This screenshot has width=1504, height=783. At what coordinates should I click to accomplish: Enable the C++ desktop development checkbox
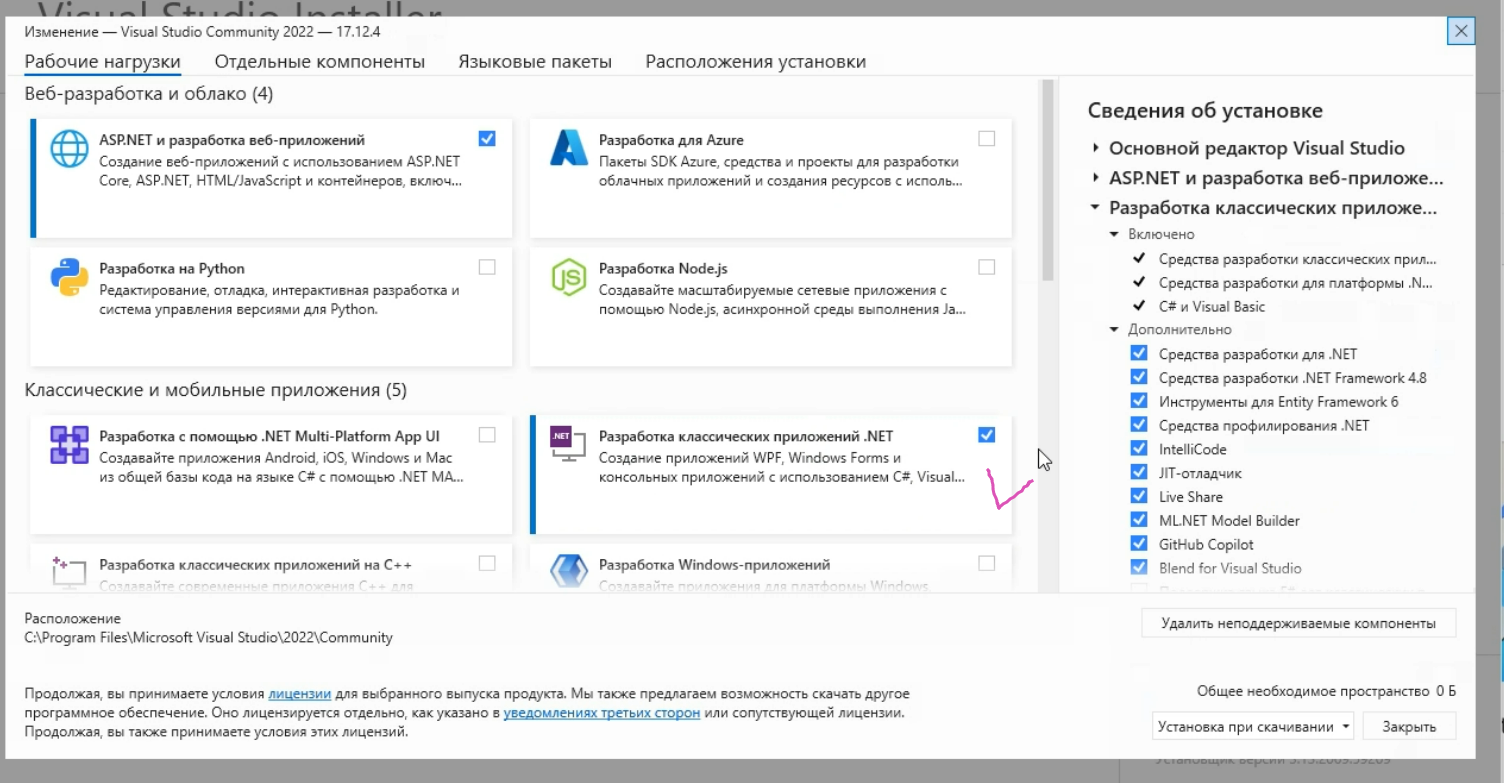coord(487,563)
